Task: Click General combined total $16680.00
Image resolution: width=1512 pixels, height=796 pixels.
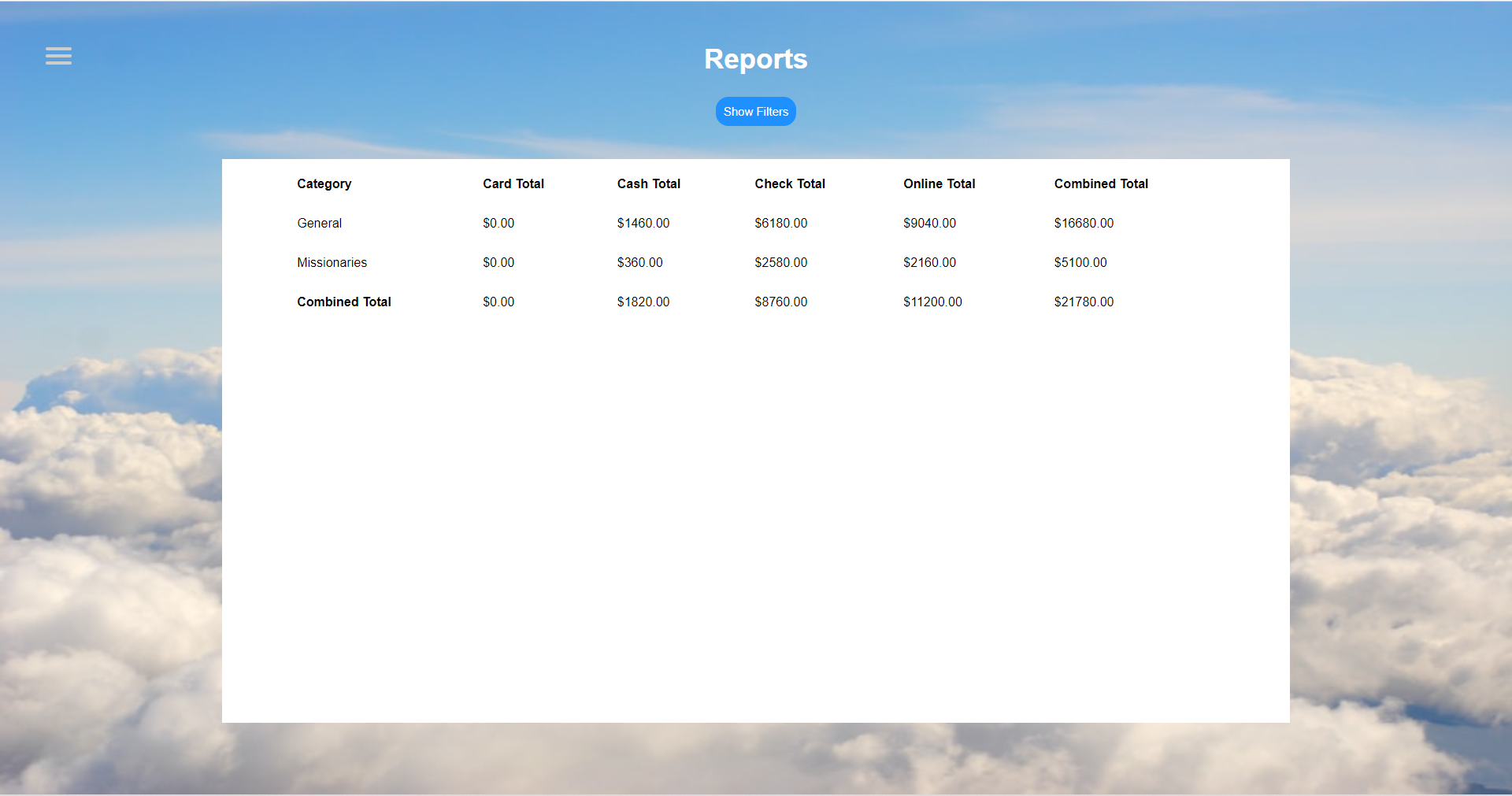Action: pyautogui.click(x=1084, y=223)
